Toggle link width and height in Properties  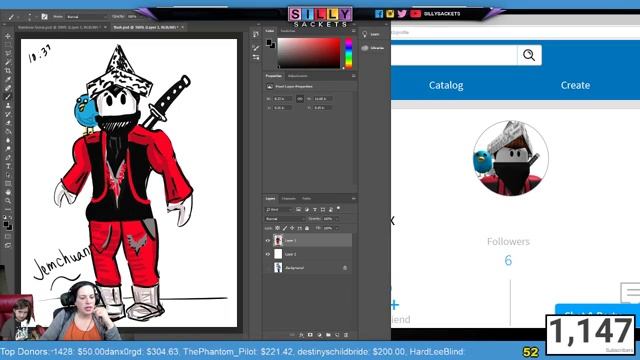click(x=300, y=99)
